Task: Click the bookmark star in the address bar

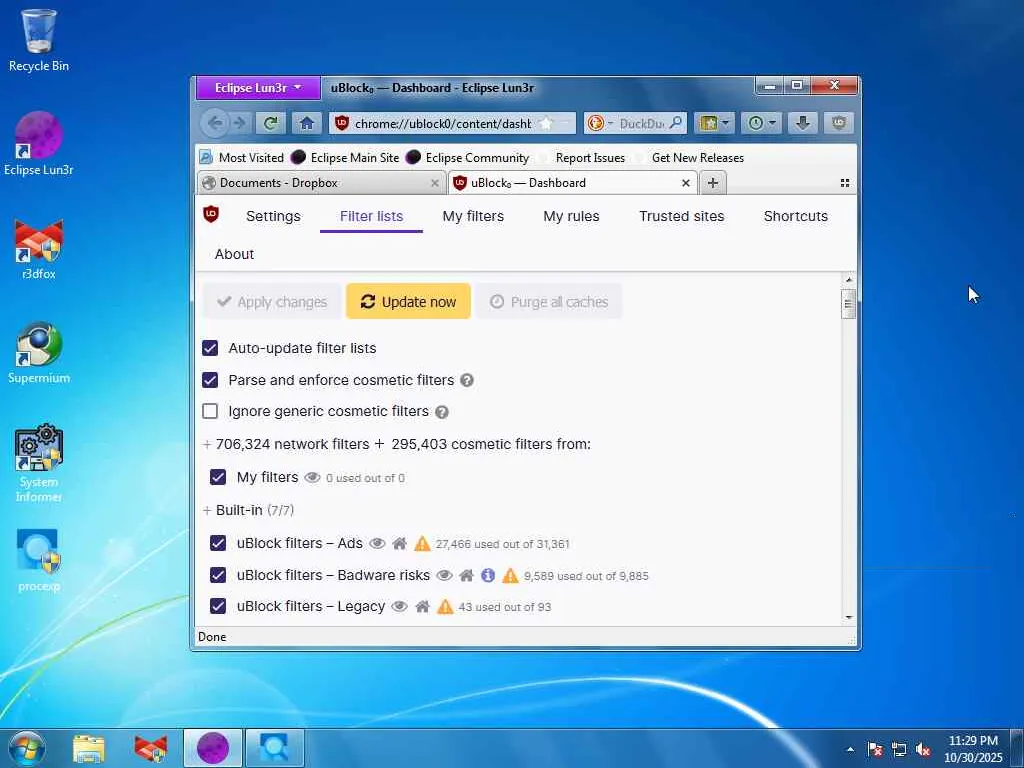Action: 546,123
